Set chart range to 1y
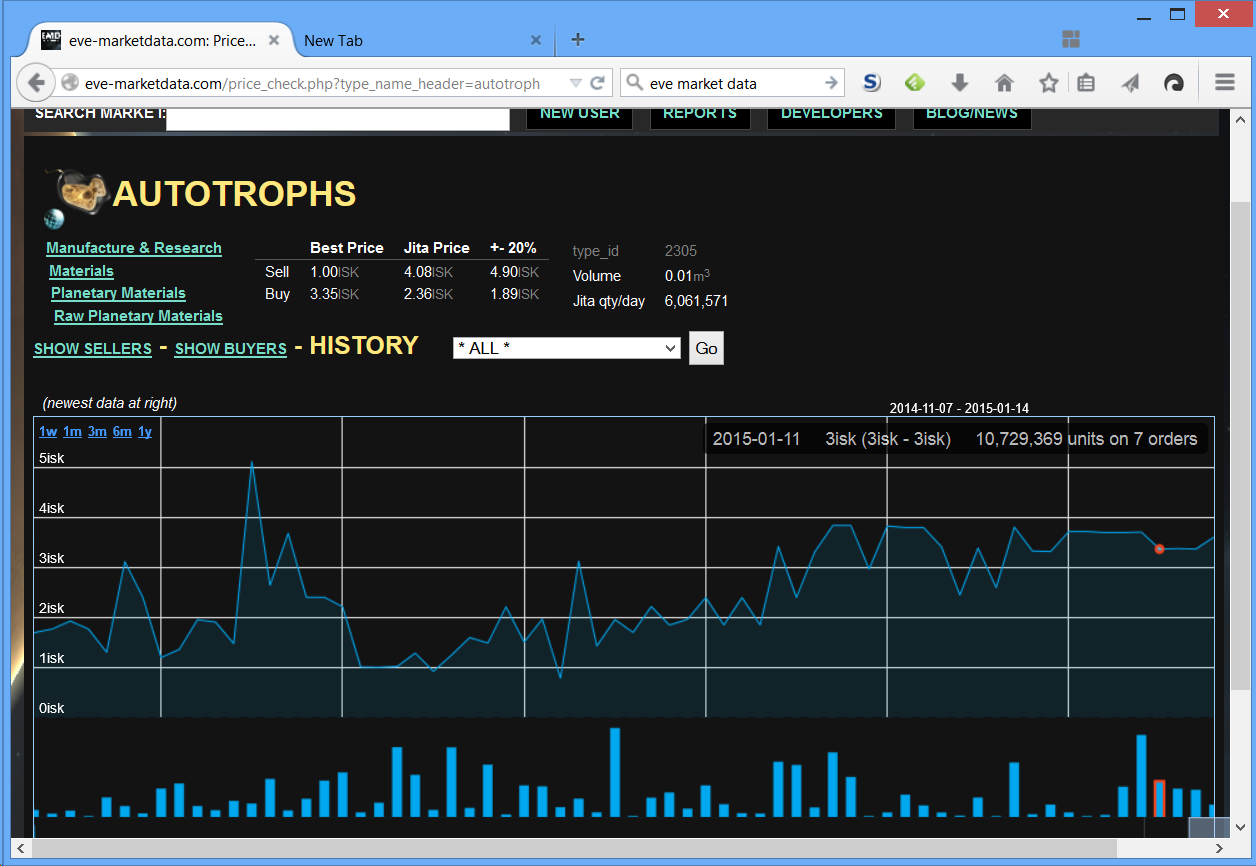This screenshot has width=1256, height=866. 145,432
